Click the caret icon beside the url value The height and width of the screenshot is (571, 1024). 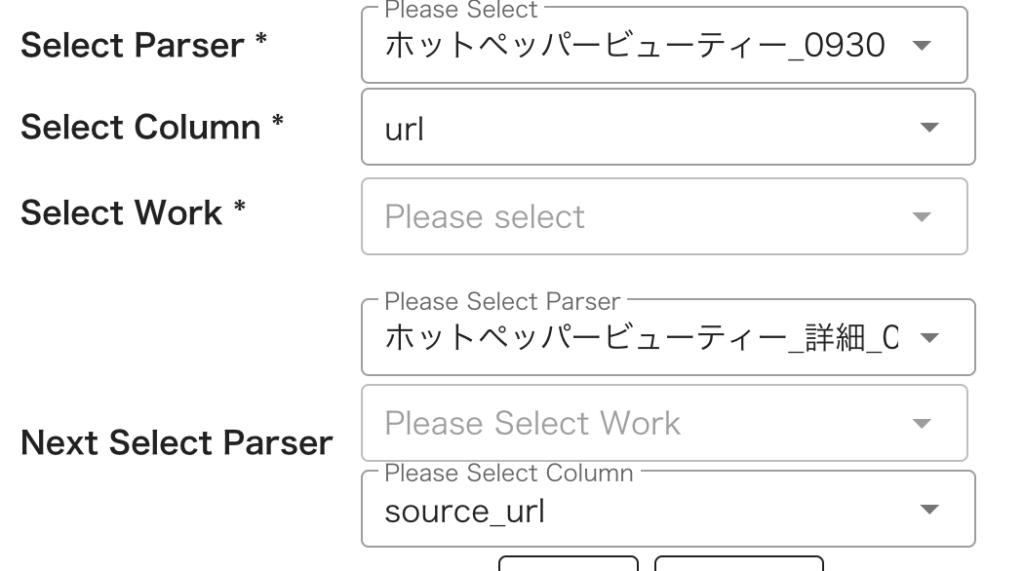coord(929,128)
